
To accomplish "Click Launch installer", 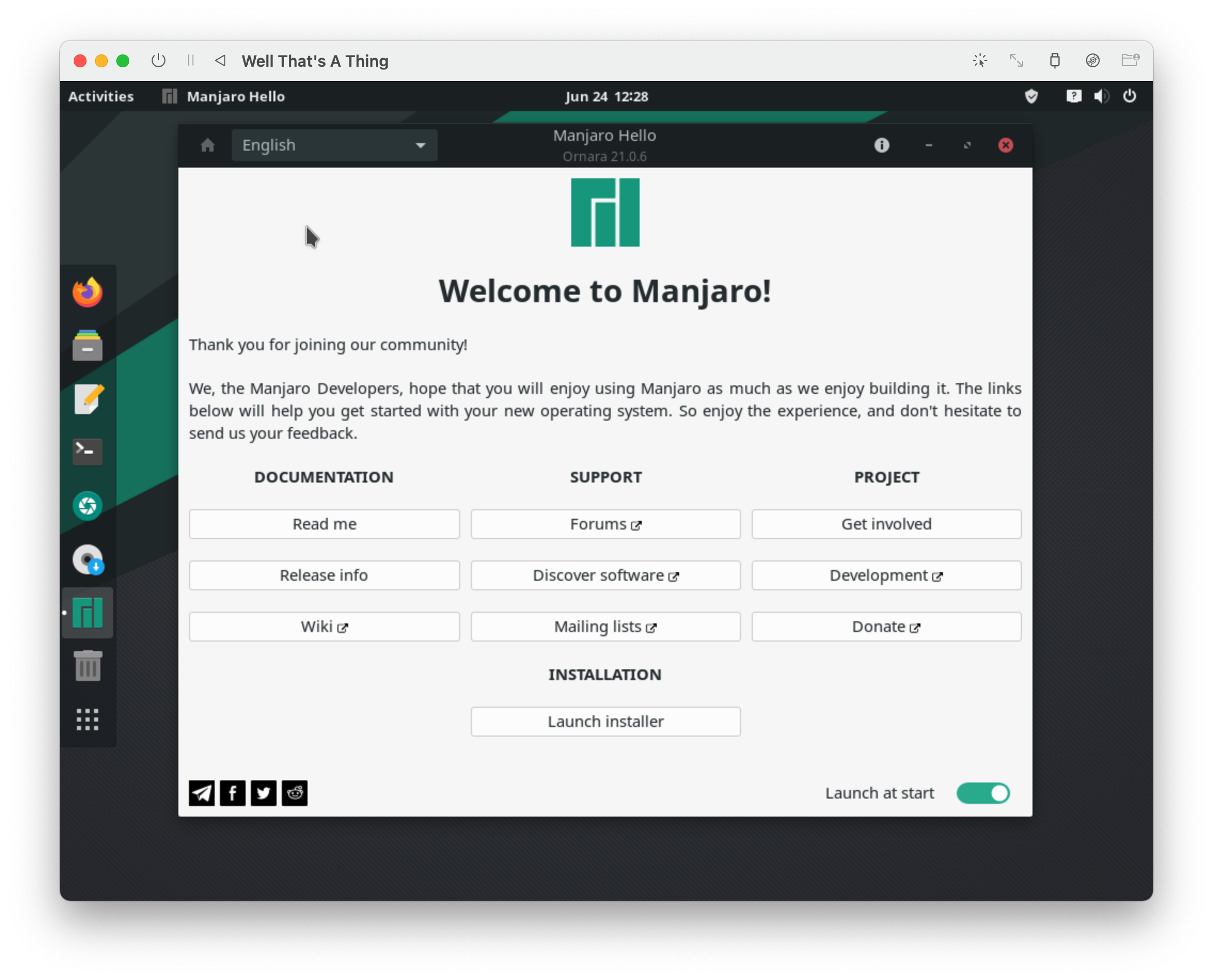I will (x=606, y=722).
